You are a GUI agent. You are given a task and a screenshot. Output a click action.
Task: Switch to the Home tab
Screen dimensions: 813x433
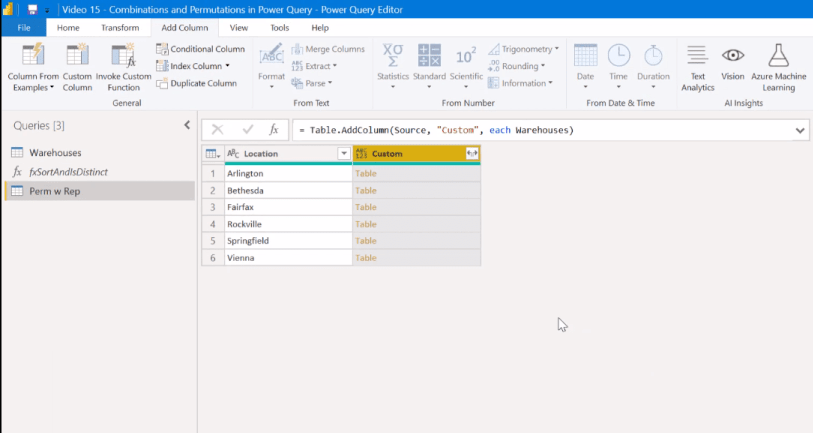(68, 27)
